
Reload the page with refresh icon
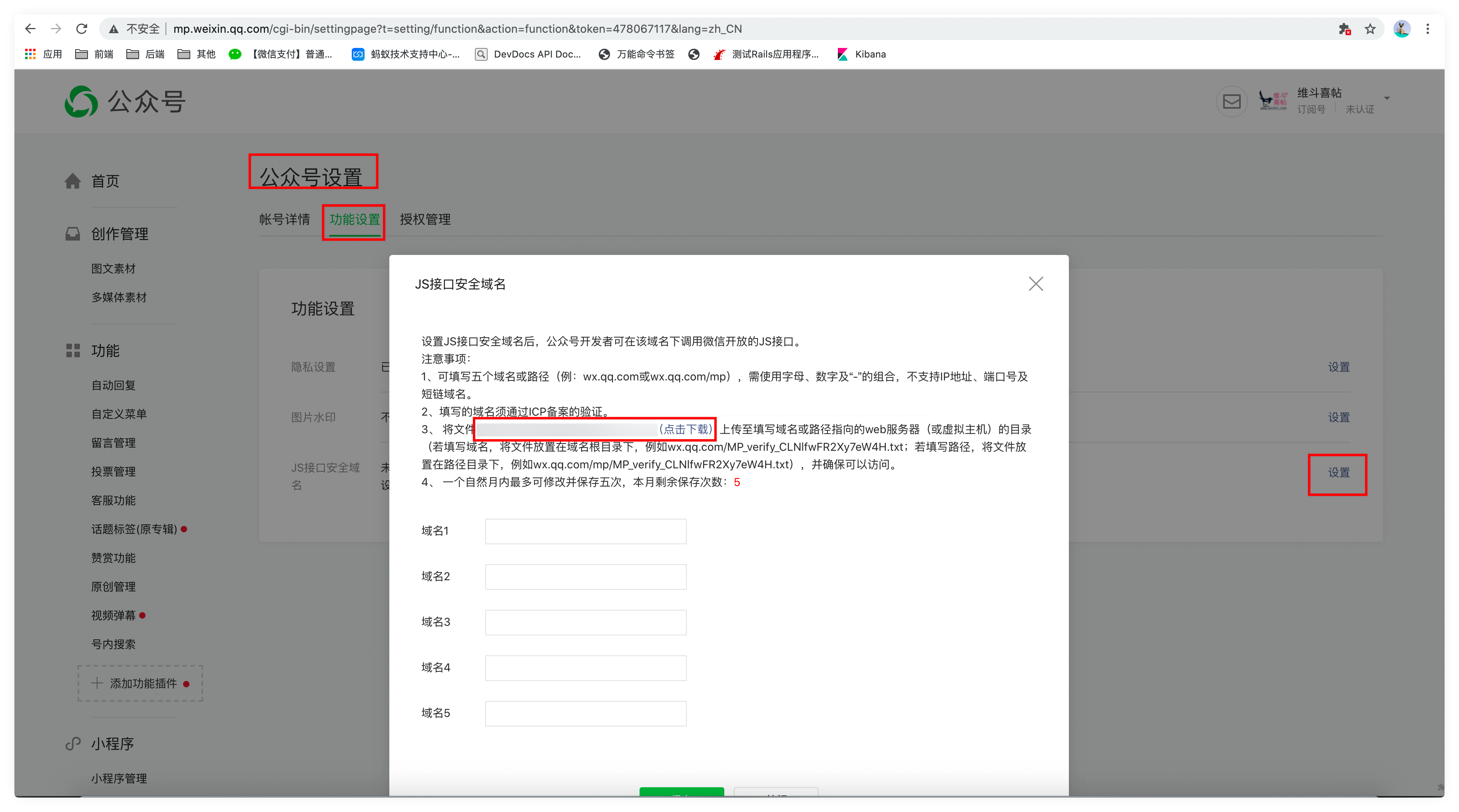coord(82,28)
